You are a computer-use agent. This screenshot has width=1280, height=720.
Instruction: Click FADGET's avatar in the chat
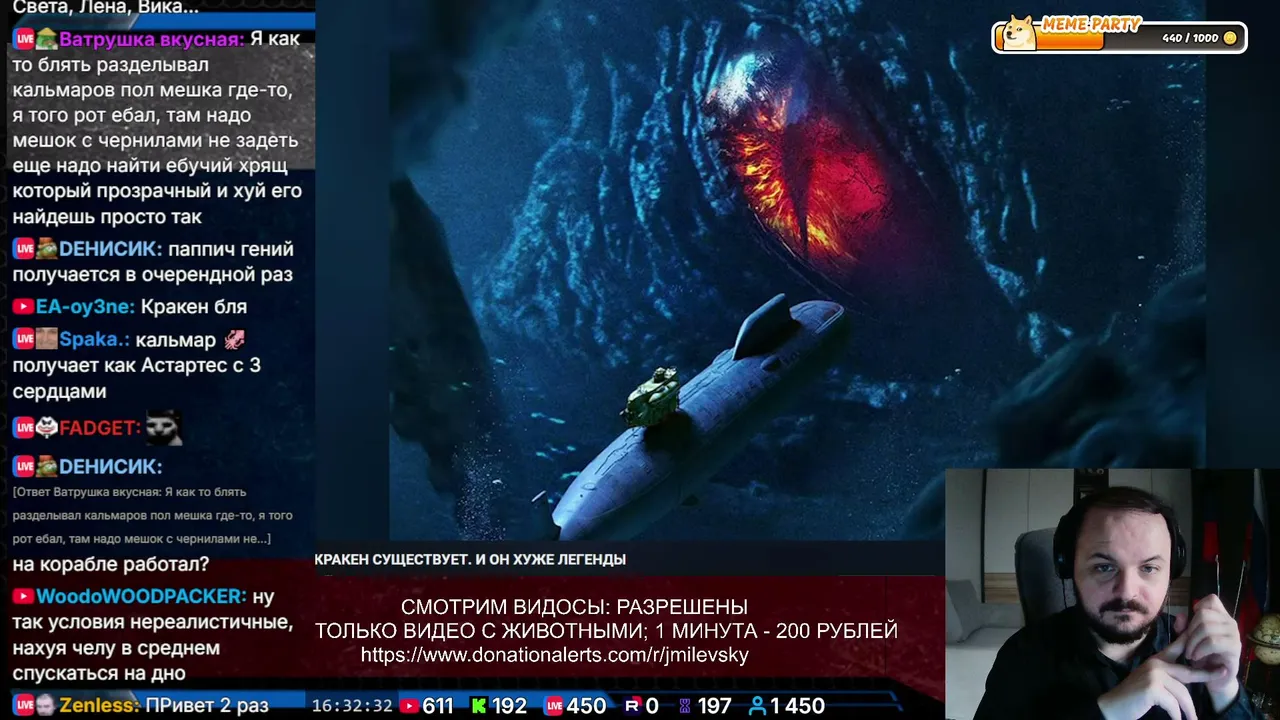[x=46, y=428]
